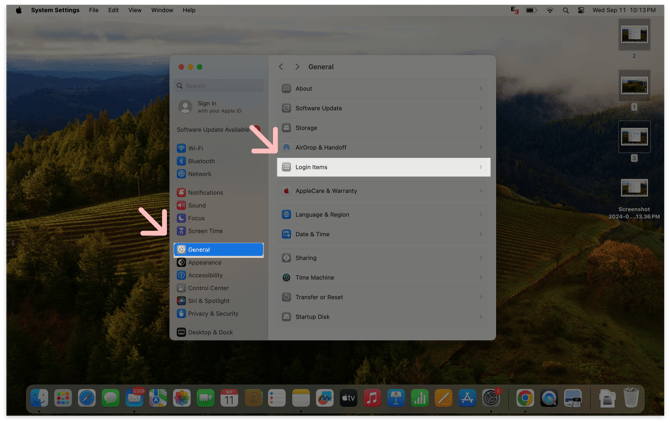This screenshot has height=423, width=670.
Task: Open the Screenshot file thumbnail on desktop
Action: click(633, 190)
